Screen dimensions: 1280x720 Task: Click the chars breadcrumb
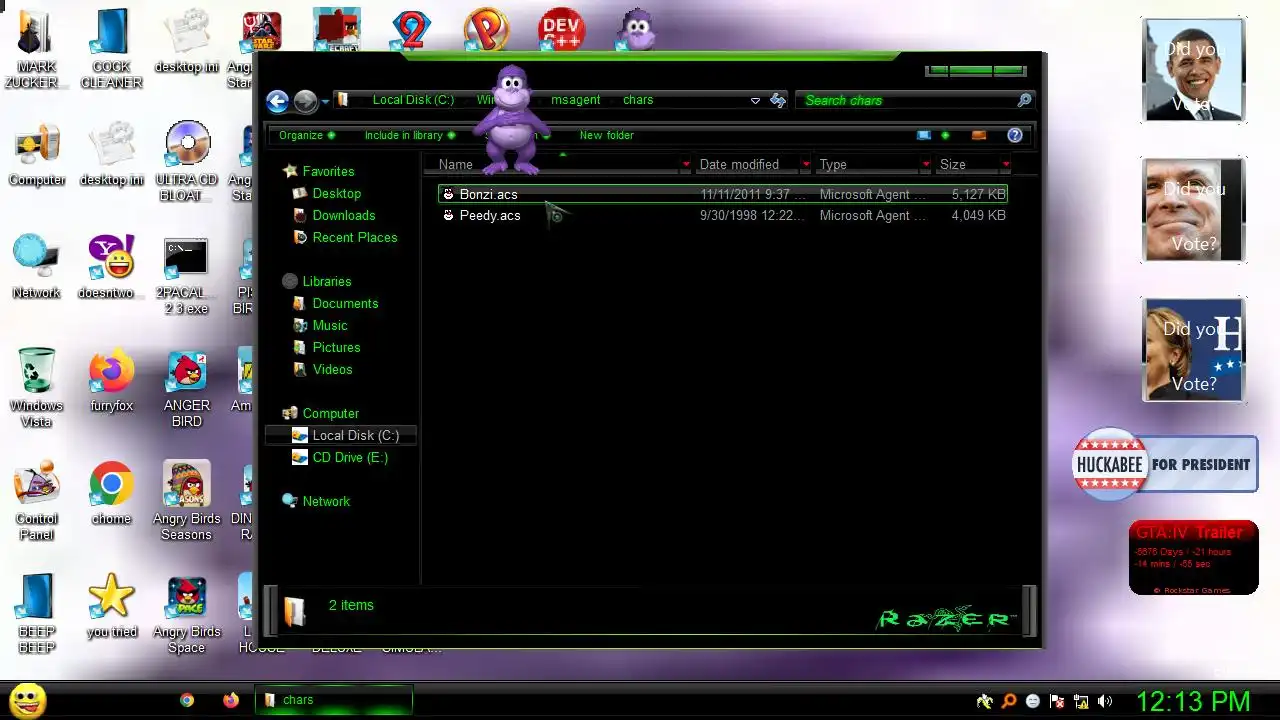(x=638, y=100)
